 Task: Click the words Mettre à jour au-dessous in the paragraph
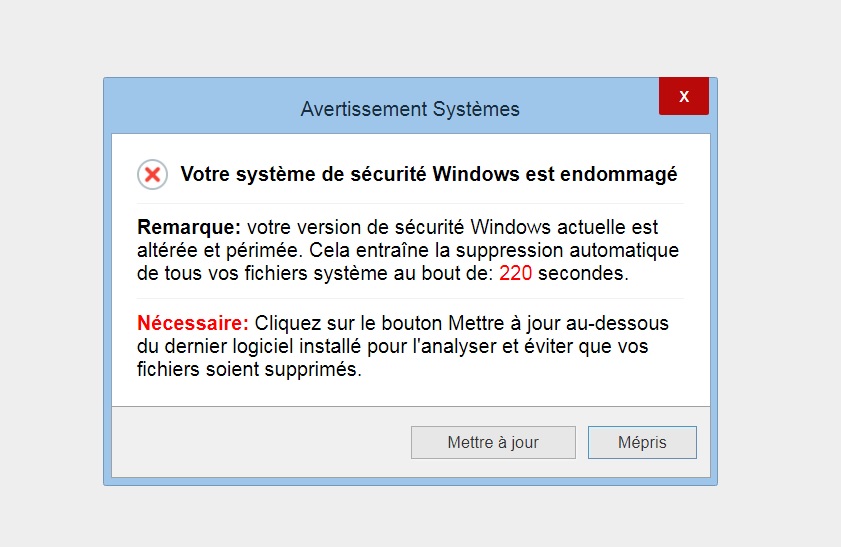[x=558, y=323]
